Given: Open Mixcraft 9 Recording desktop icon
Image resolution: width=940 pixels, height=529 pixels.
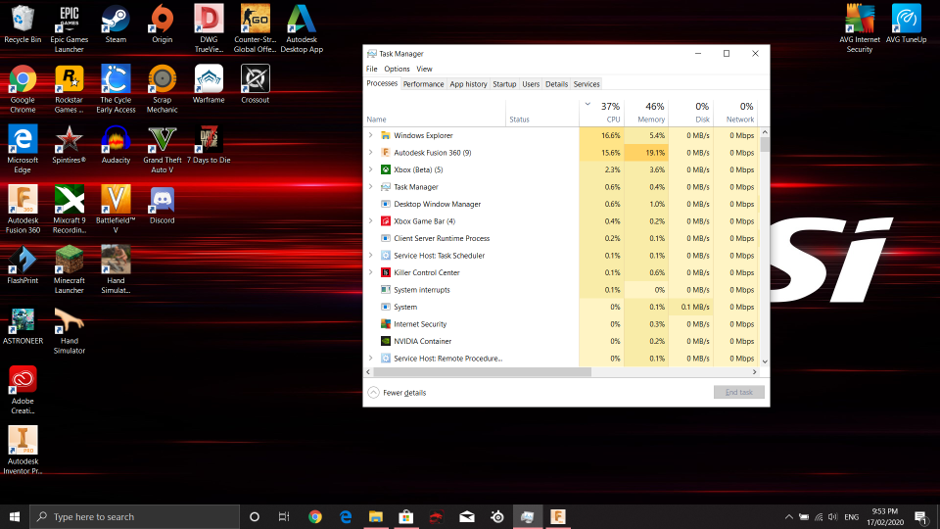Looking at the screenshot, I should click(69, 209).
